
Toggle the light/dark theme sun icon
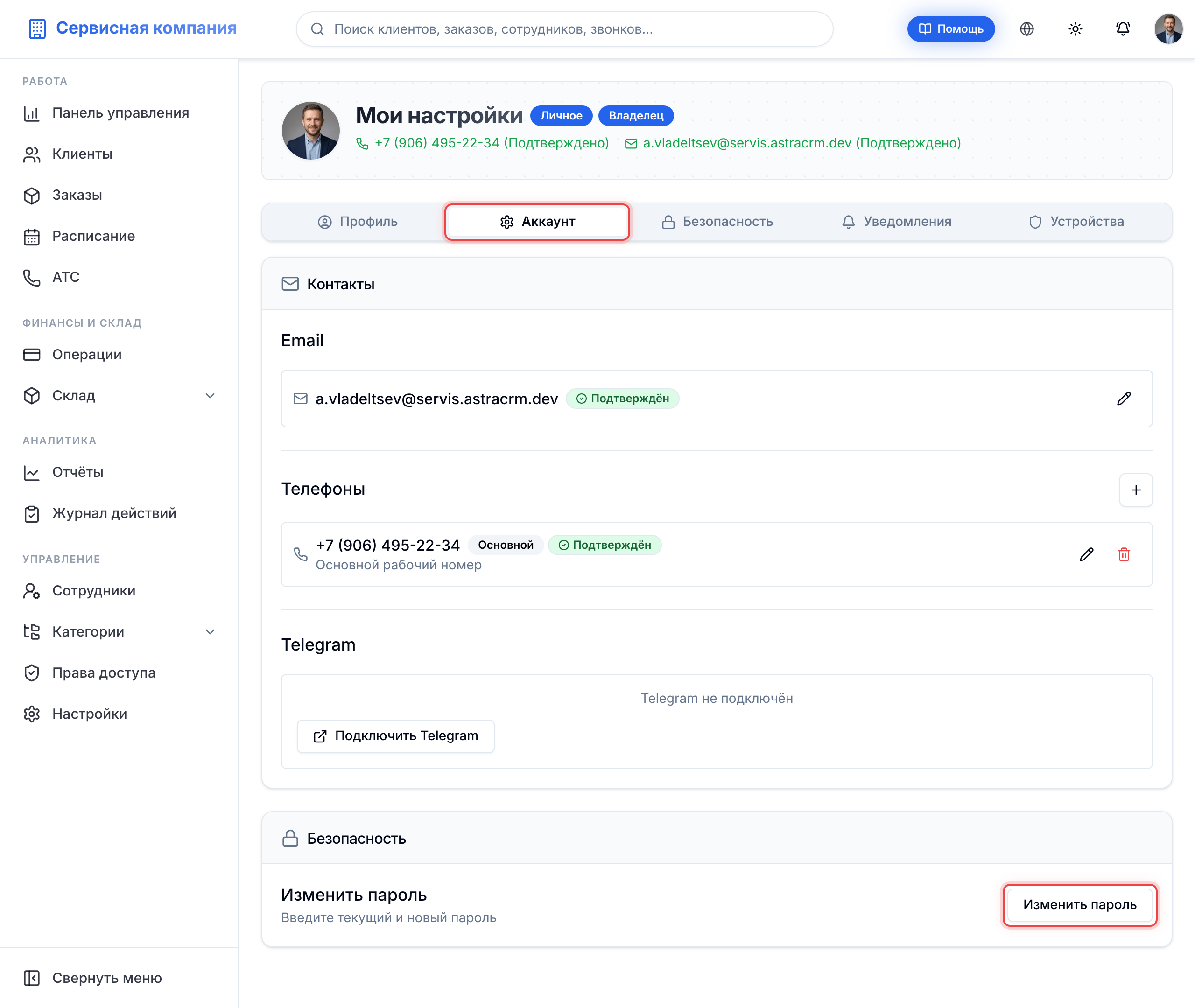[1075, 28]
